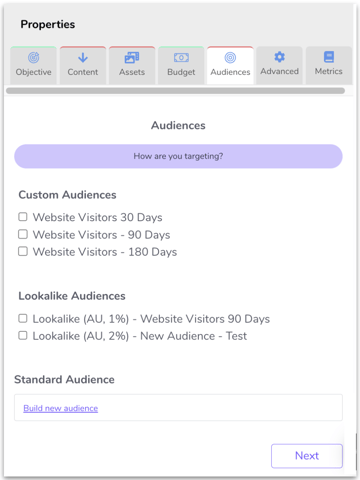The image size is (360, 480).
Task: Check Website Visitors 30 Days
Action: pos(23,217)
